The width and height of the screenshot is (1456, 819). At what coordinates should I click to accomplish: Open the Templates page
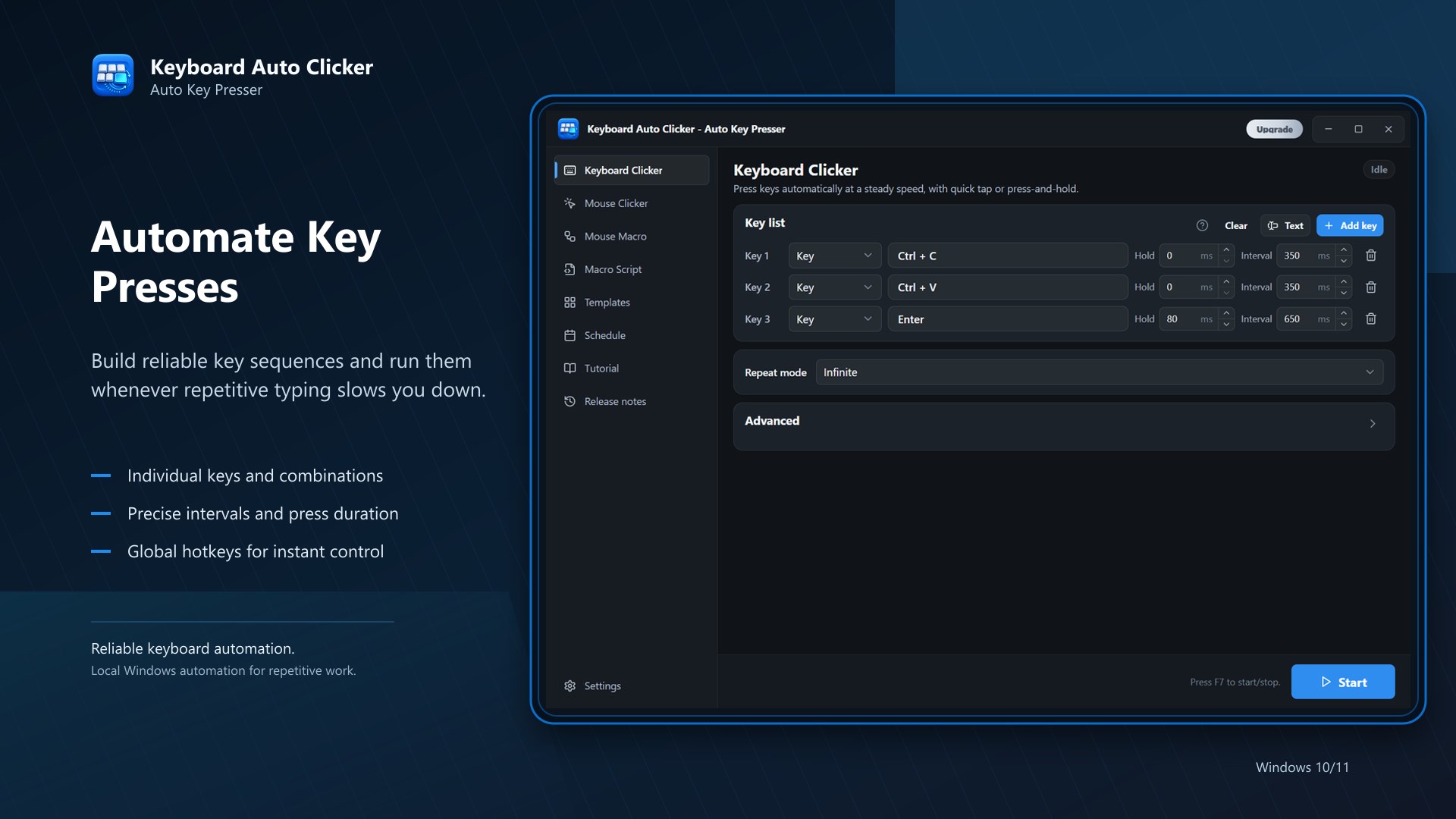[x=632, y=303]
